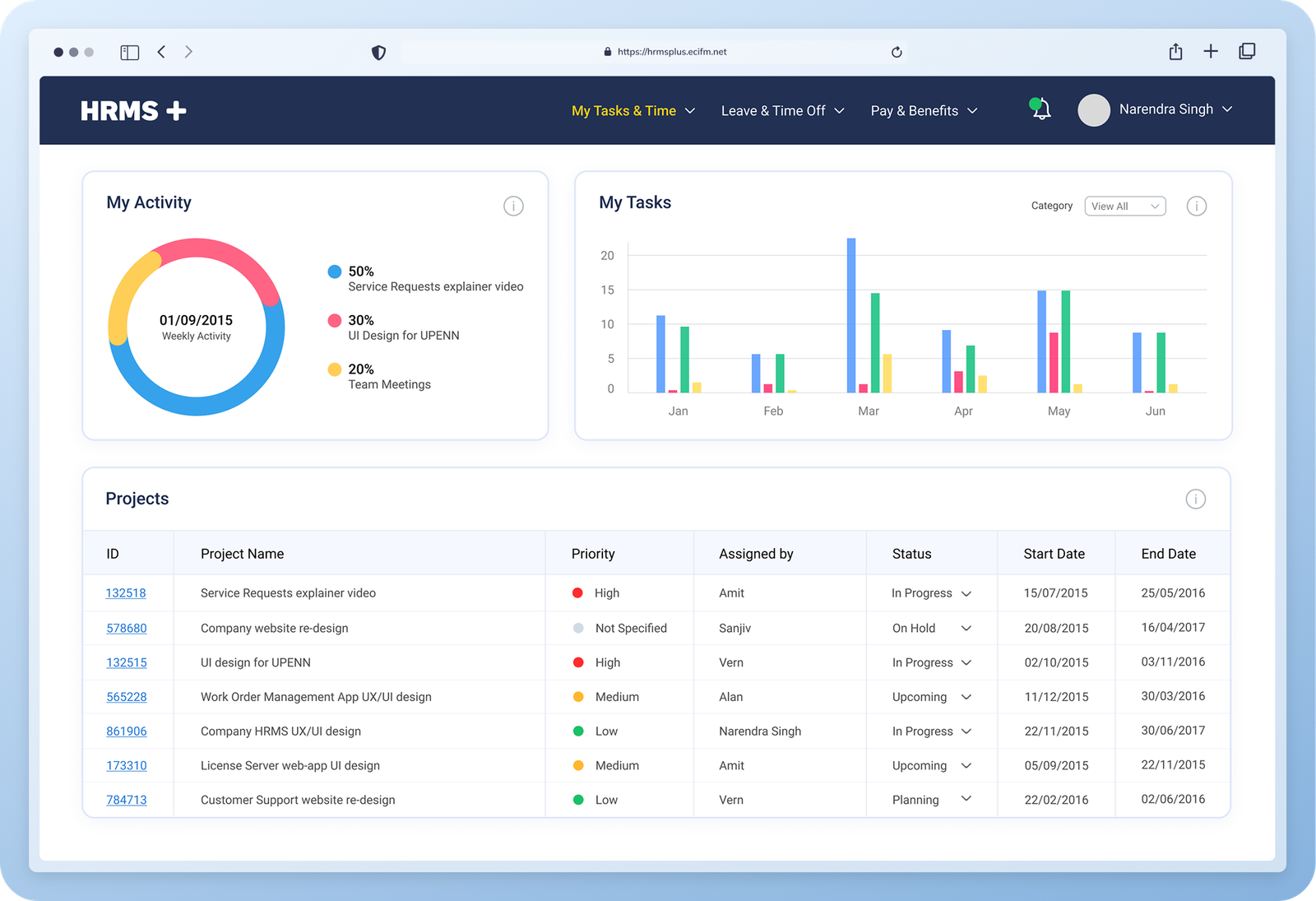Go back using browser back arrow
Image resolution: width=1316 pixels, height=901 pixels.
(x=161, y=52)
